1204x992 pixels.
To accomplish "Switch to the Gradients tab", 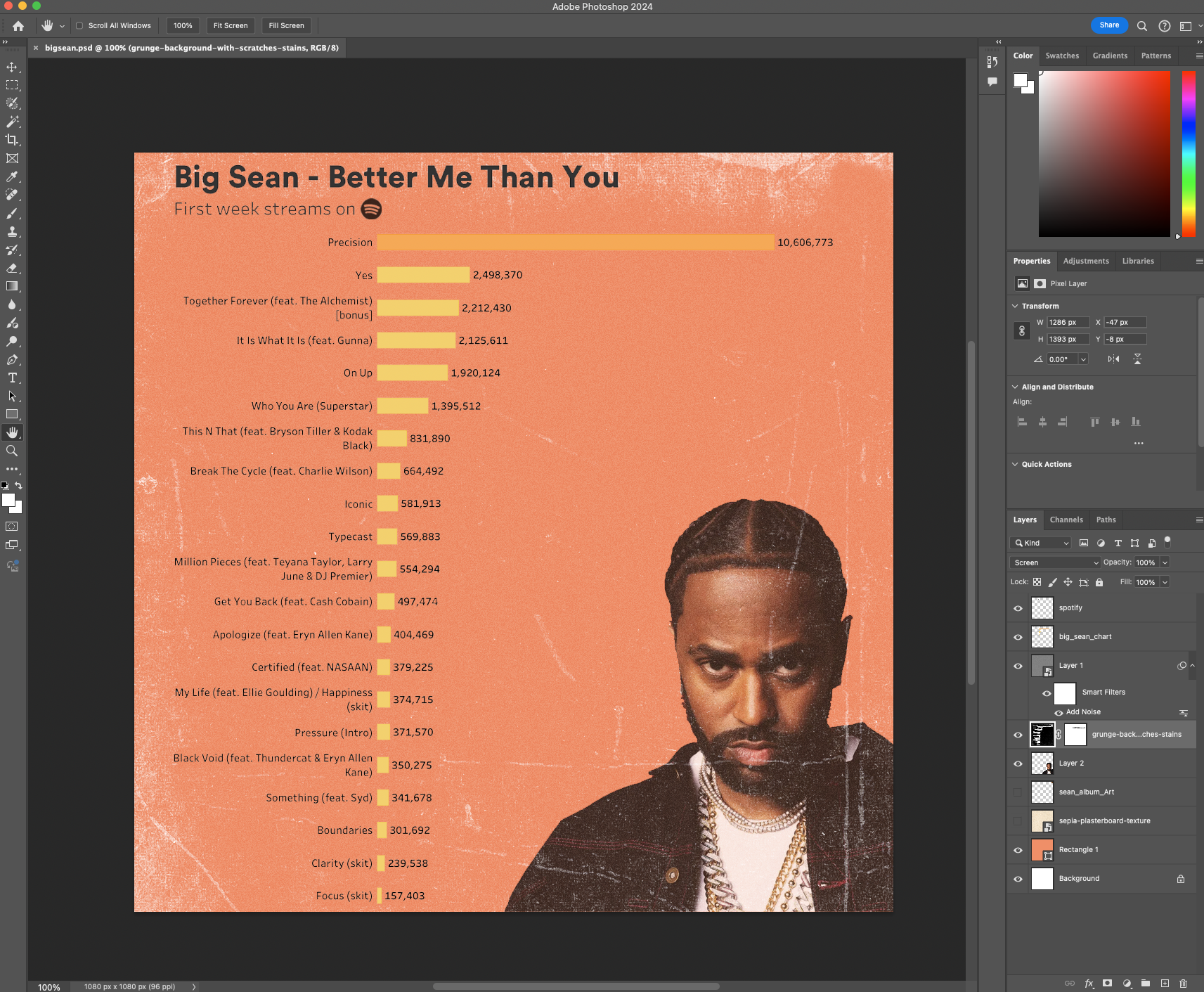I will [x=1110, y=56].
